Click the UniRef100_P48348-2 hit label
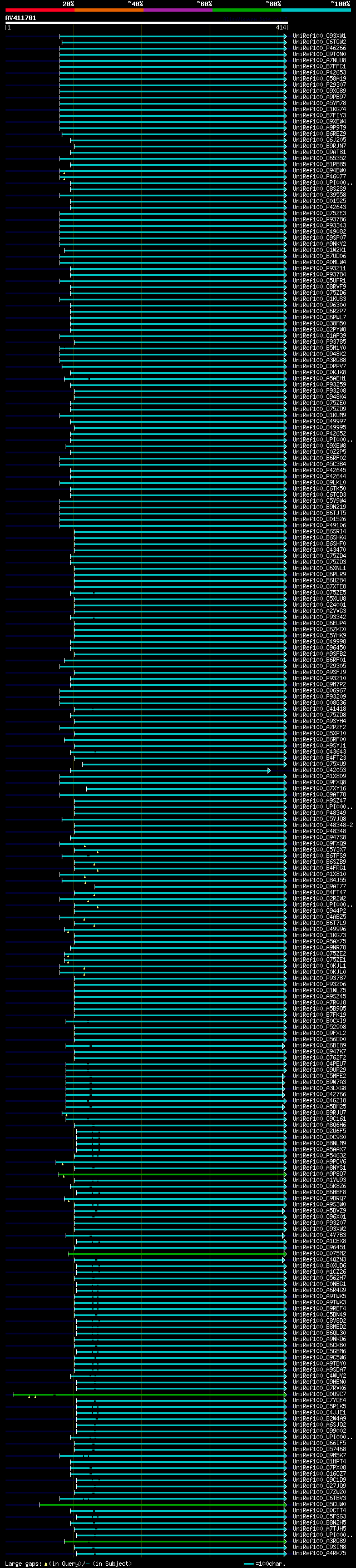The image size is (356, 1568). [323, 825]
